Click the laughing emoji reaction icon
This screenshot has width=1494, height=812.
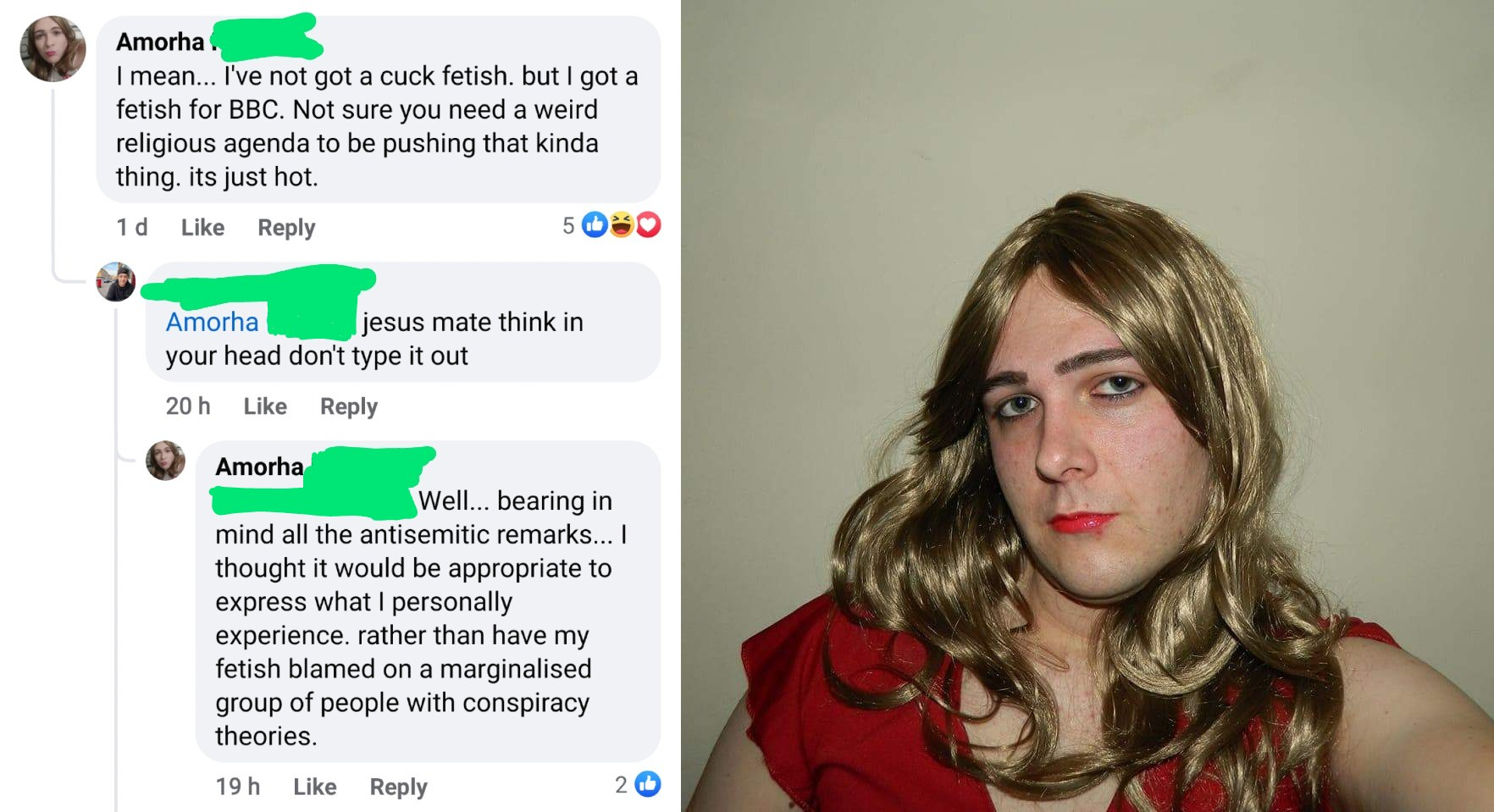[622, 225]
